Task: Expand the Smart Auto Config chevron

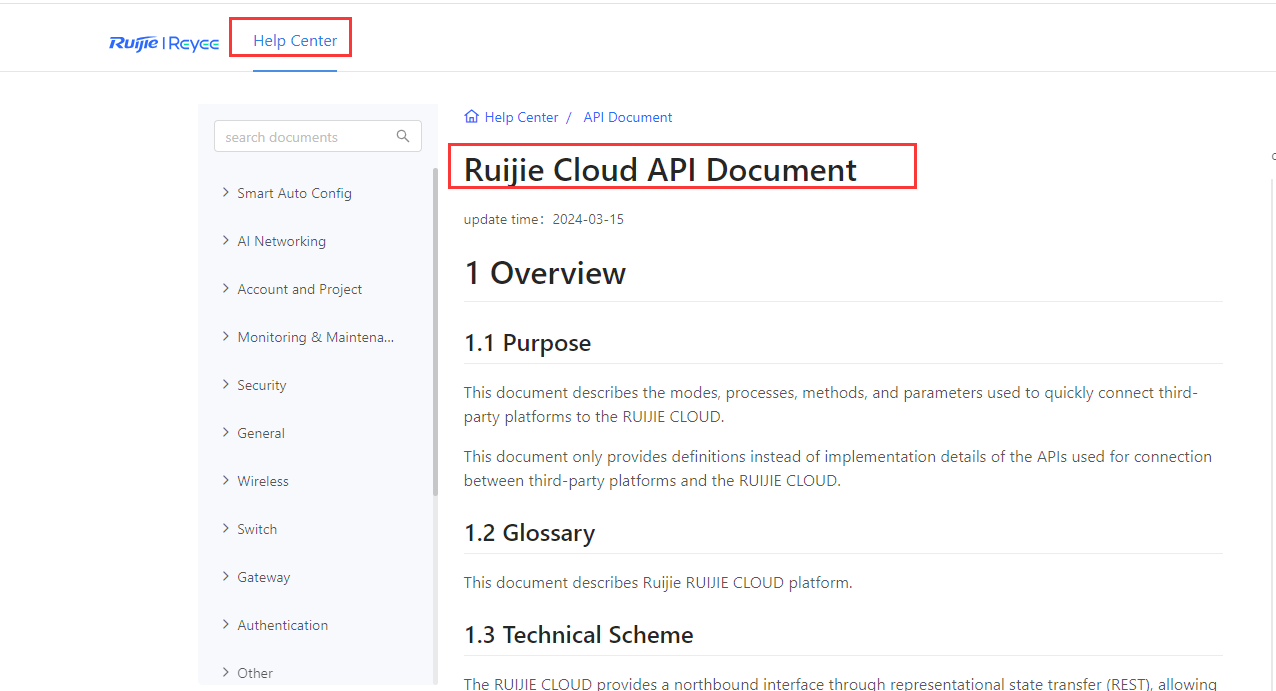Action: tap(226, 193)
